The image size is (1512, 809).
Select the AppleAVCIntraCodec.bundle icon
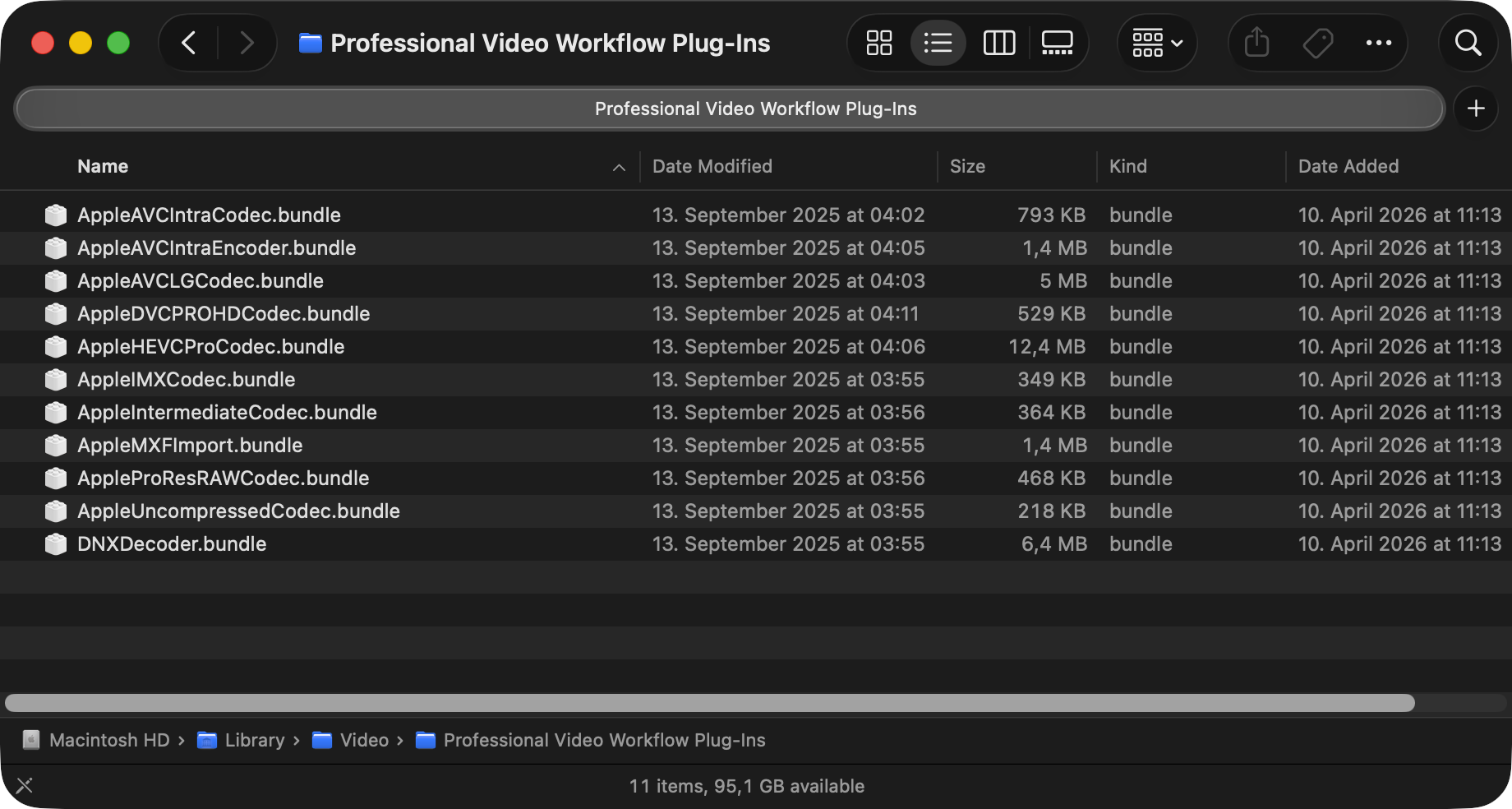click(56, 215)
